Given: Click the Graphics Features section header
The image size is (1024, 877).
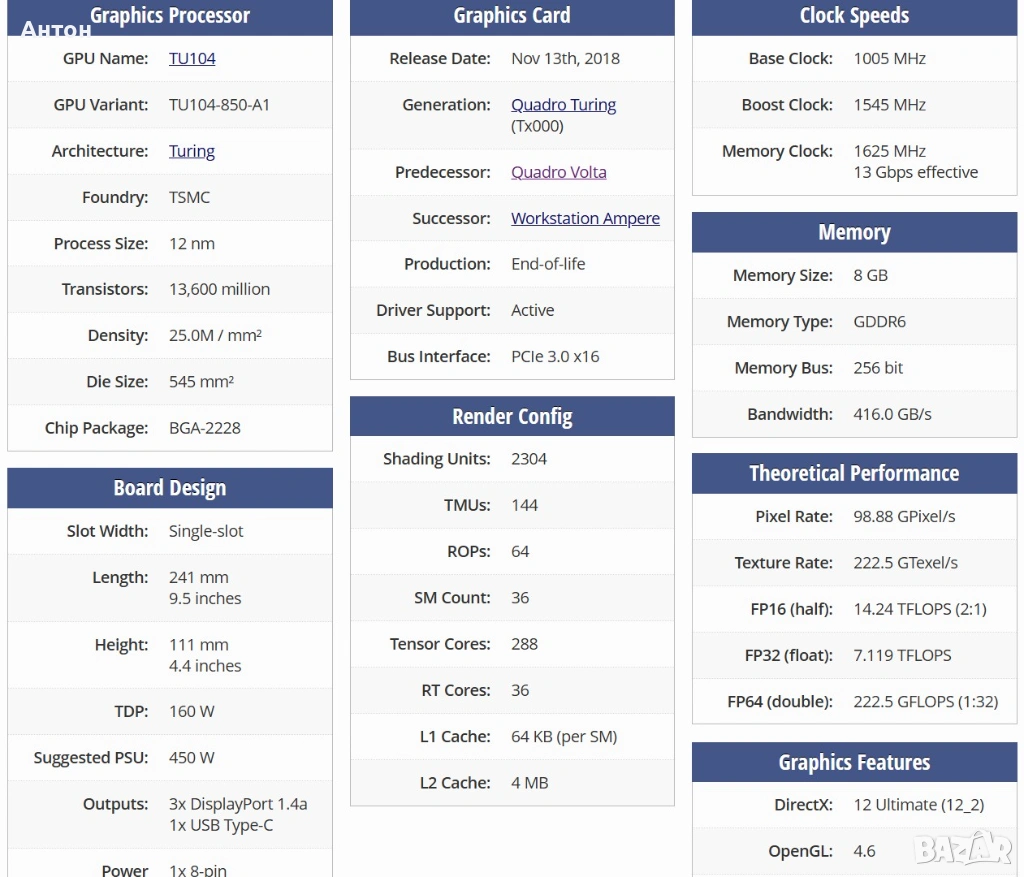Looking at the screenshot, I should (x=854, y=762).
